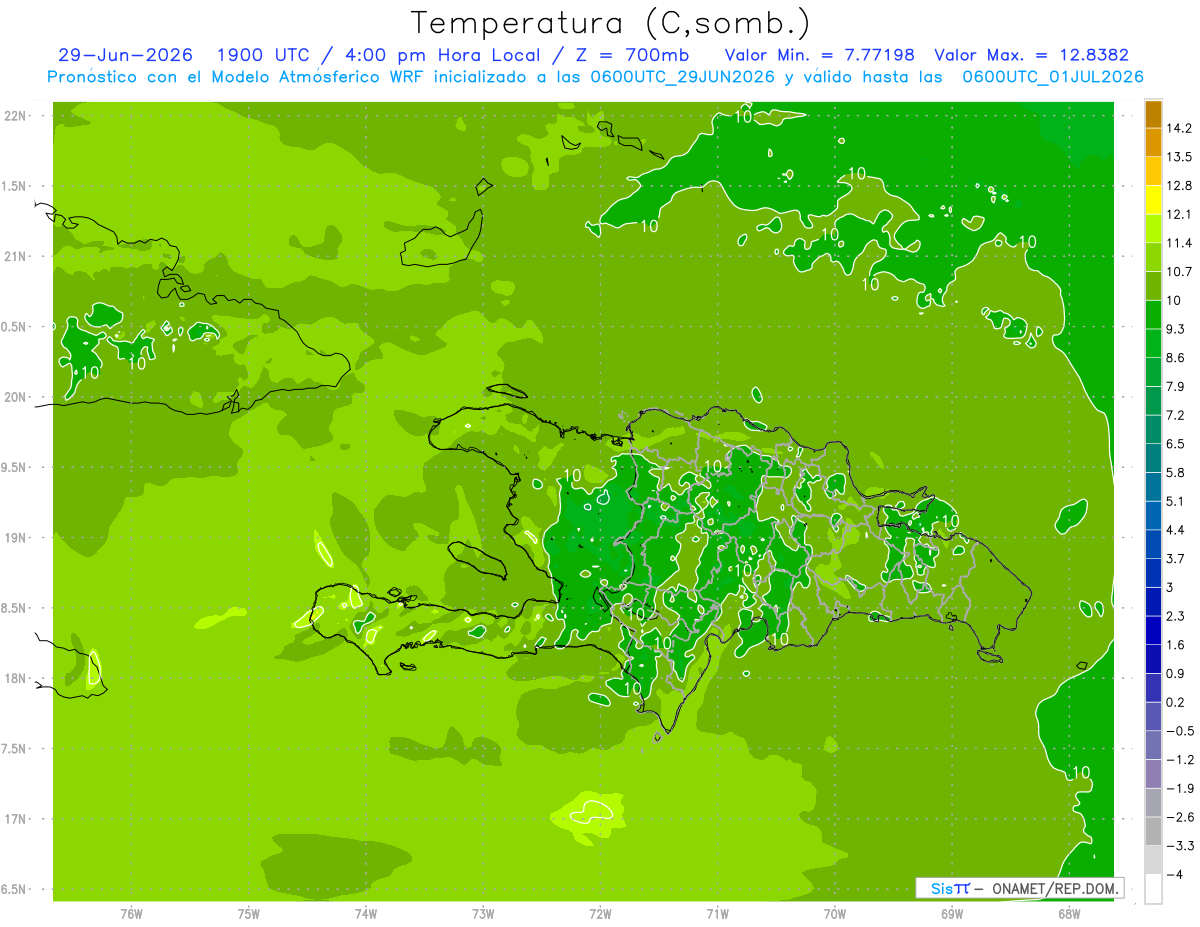Image resolution: width=1200 pixels, height=927 pixels.
Task: Click the "3.7" color scale label
Action: (1176, 559)
